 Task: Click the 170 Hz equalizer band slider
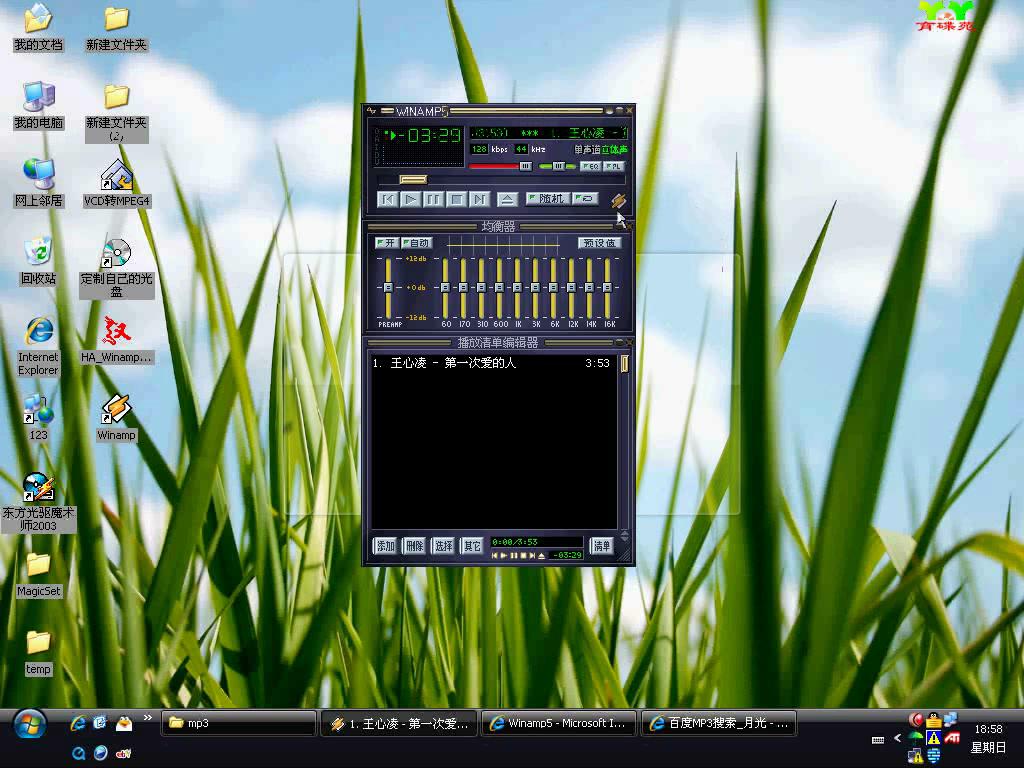point(463,288)
